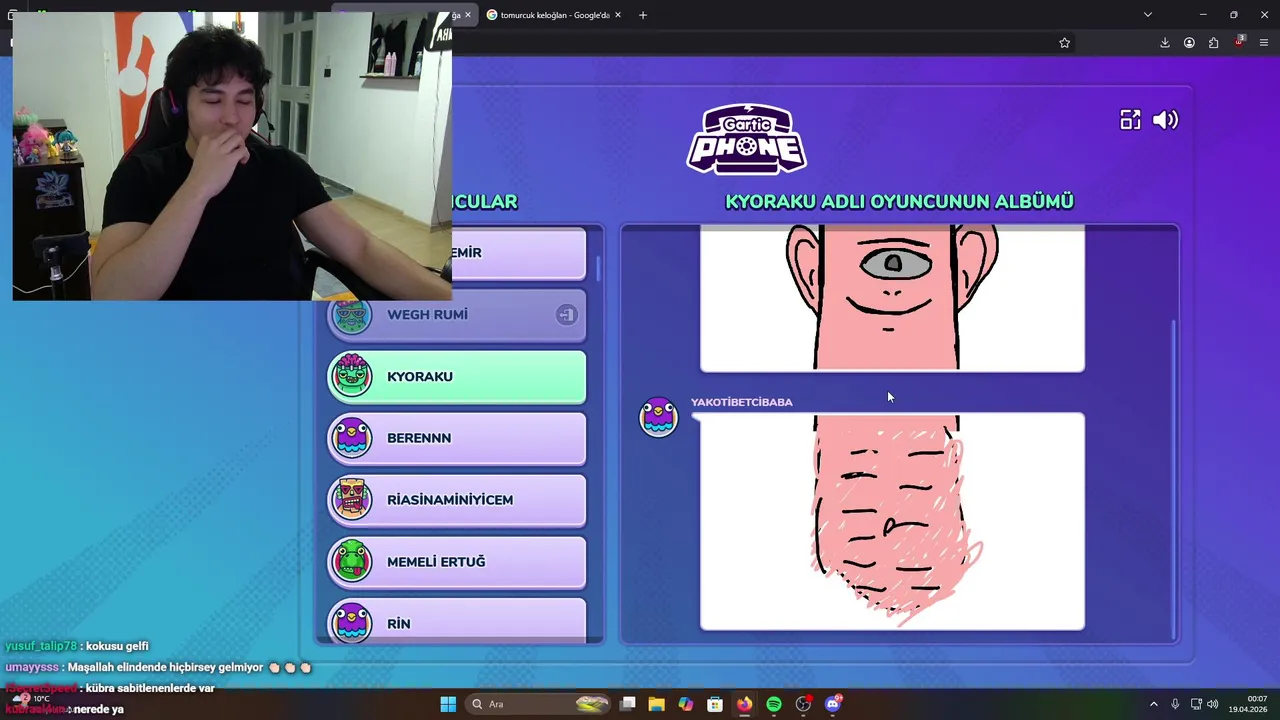The height and width of the screenshot is (720, 1280).
Task: Open the pink scribbled neck drawing
Action: coord(892,521)
